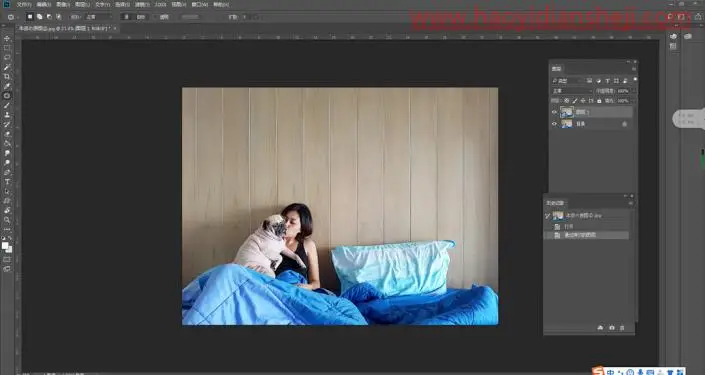Viewport: 705px width, 375px height.
Task: Select the Magic Wand tool
Action: click(x=7, y=67)
